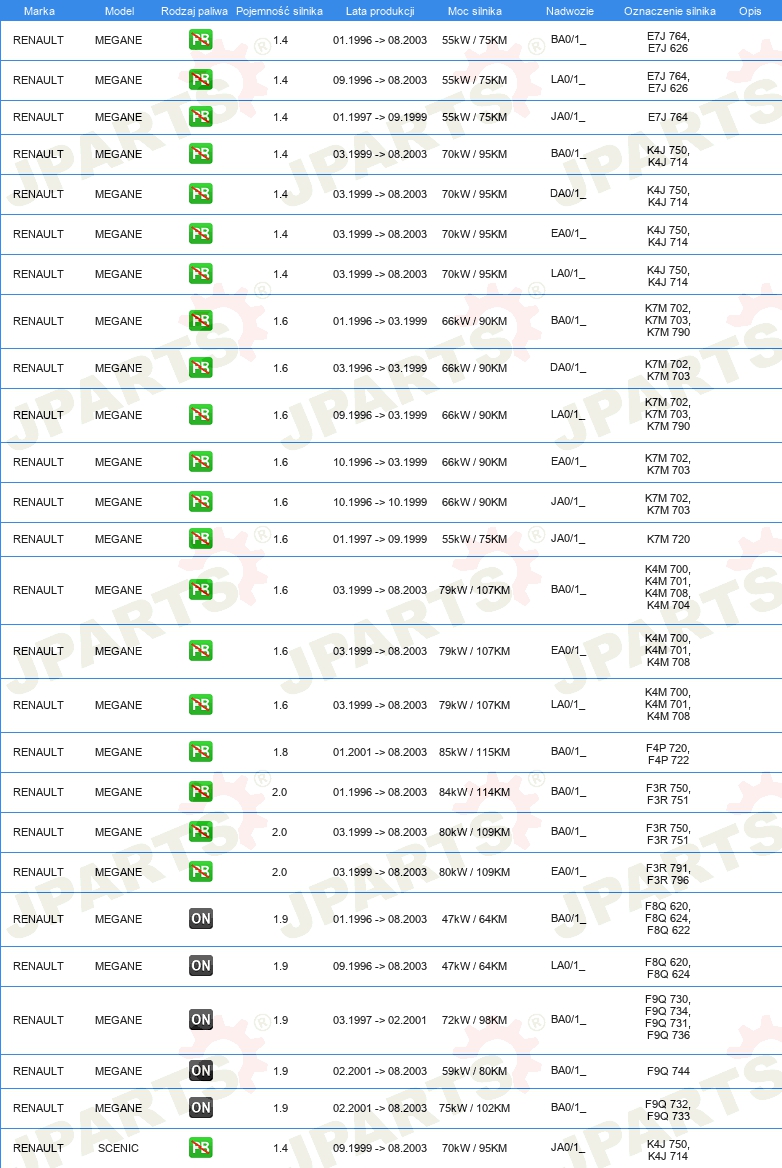Click the Lata produkcji column header
The width and height of the screenshot is (782, 1168).
[x=380, y=11]
